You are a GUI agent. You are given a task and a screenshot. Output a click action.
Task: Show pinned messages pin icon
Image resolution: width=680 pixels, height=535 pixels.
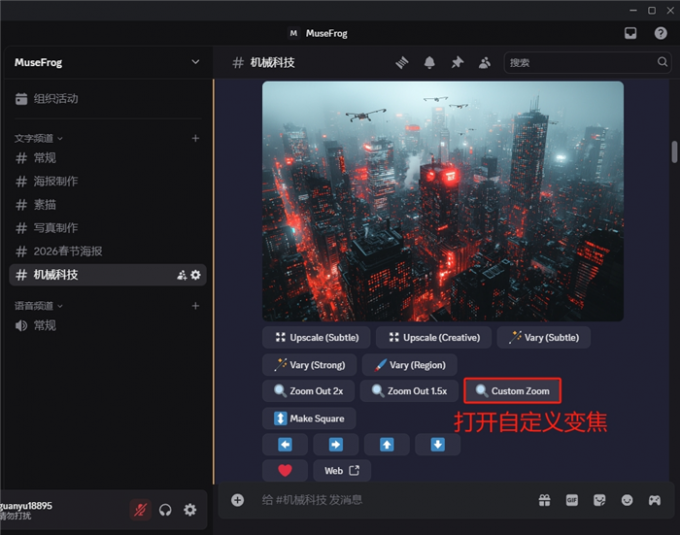coord(457,62)
